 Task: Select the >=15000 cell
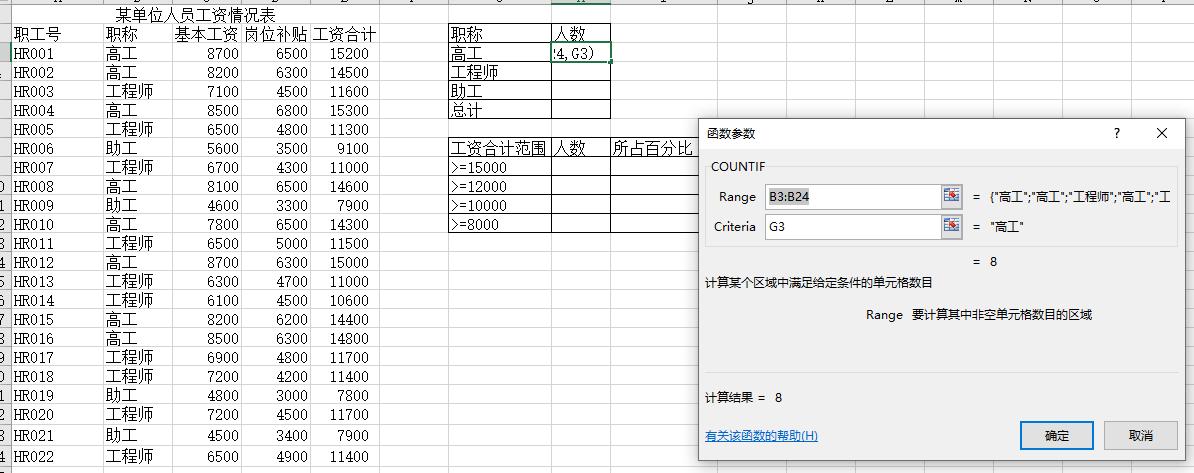click(500, 167)
